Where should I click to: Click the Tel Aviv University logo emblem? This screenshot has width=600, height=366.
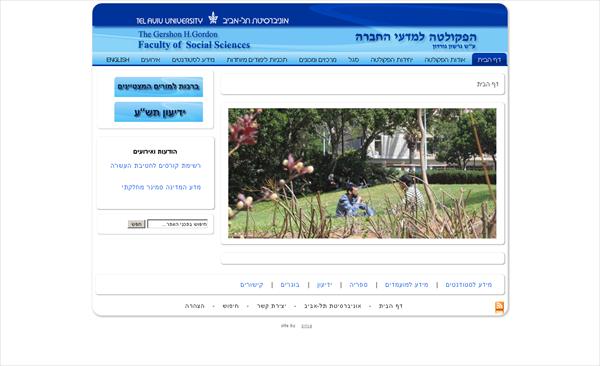(213, 18)
